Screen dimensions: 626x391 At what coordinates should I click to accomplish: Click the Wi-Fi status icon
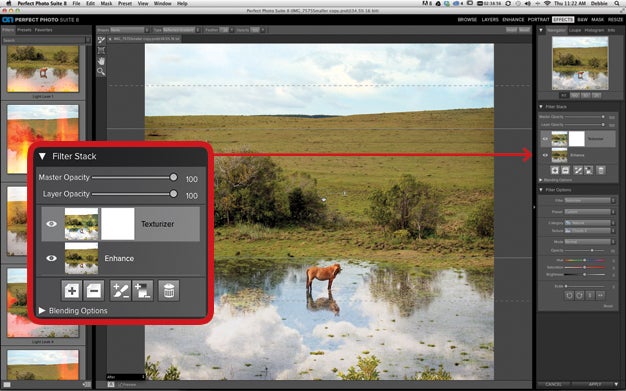click(x=547, y=3)
